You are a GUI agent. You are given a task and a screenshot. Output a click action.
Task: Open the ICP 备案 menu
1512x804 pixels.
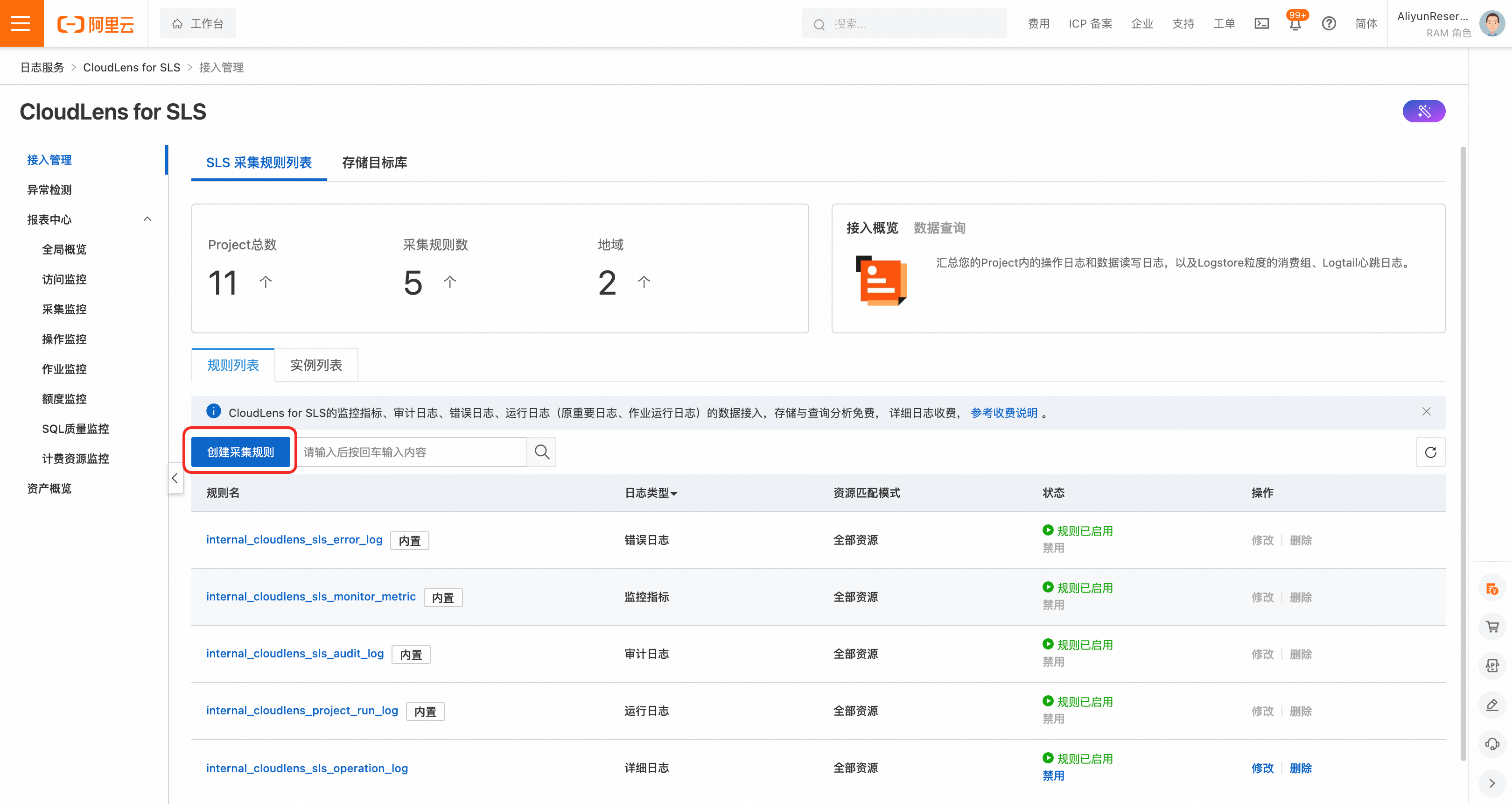[x=1091, y=23]
